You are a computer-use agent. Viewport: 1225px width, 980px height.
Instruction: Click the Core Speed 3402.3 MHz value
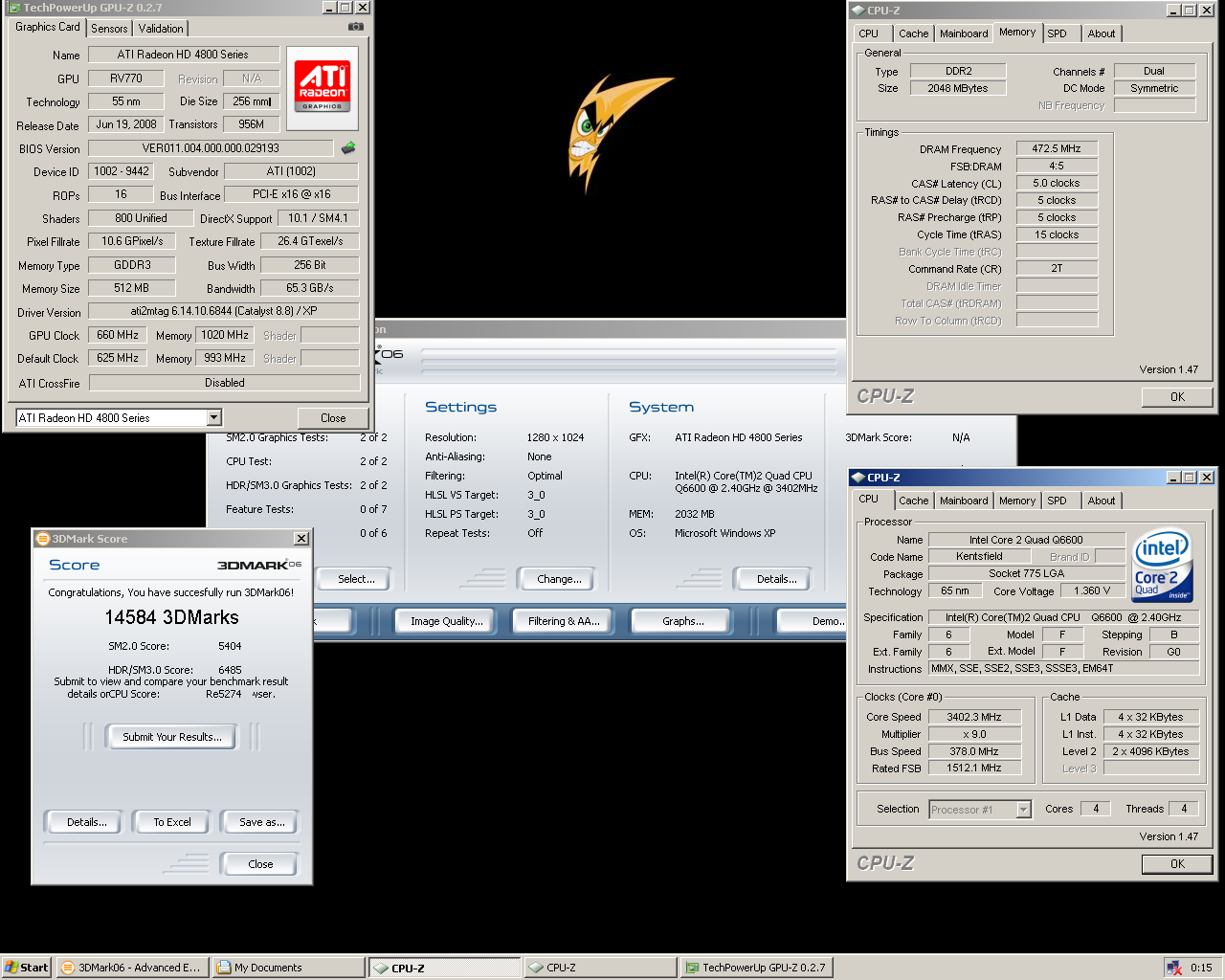tap(974, 717)
